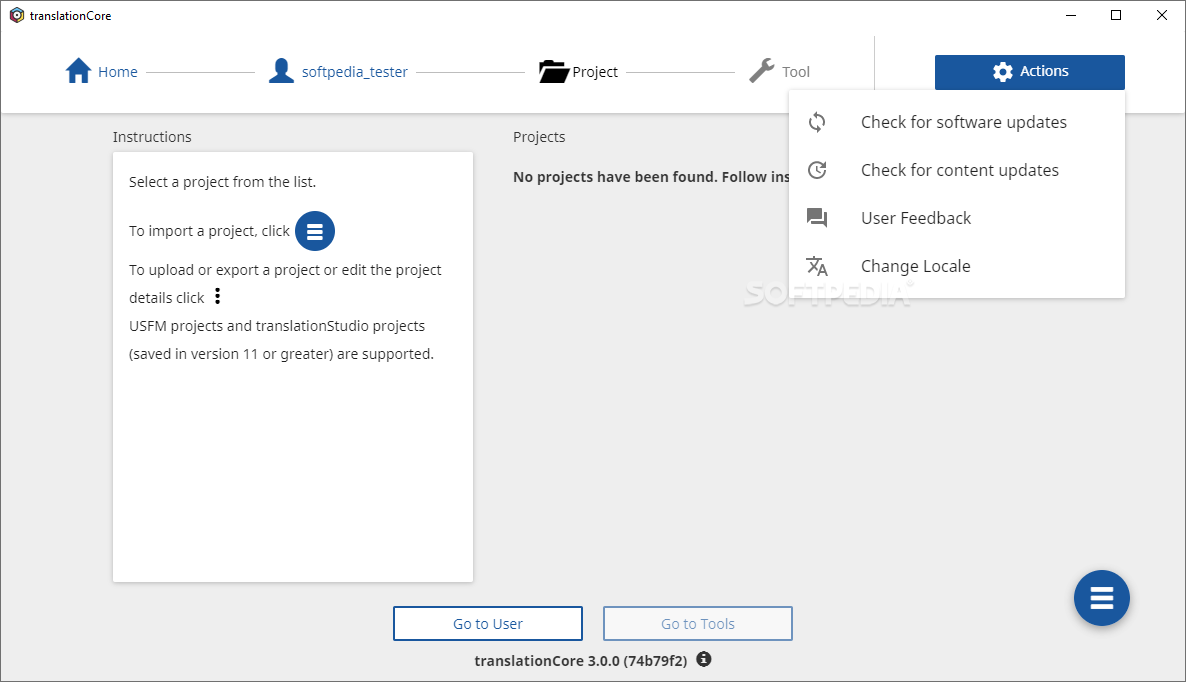Image resolution: width=1186 pixels, height=682 pixels.
Task: Click the translationCore 3.0.0 version text
Action: [x=580, y=661]
